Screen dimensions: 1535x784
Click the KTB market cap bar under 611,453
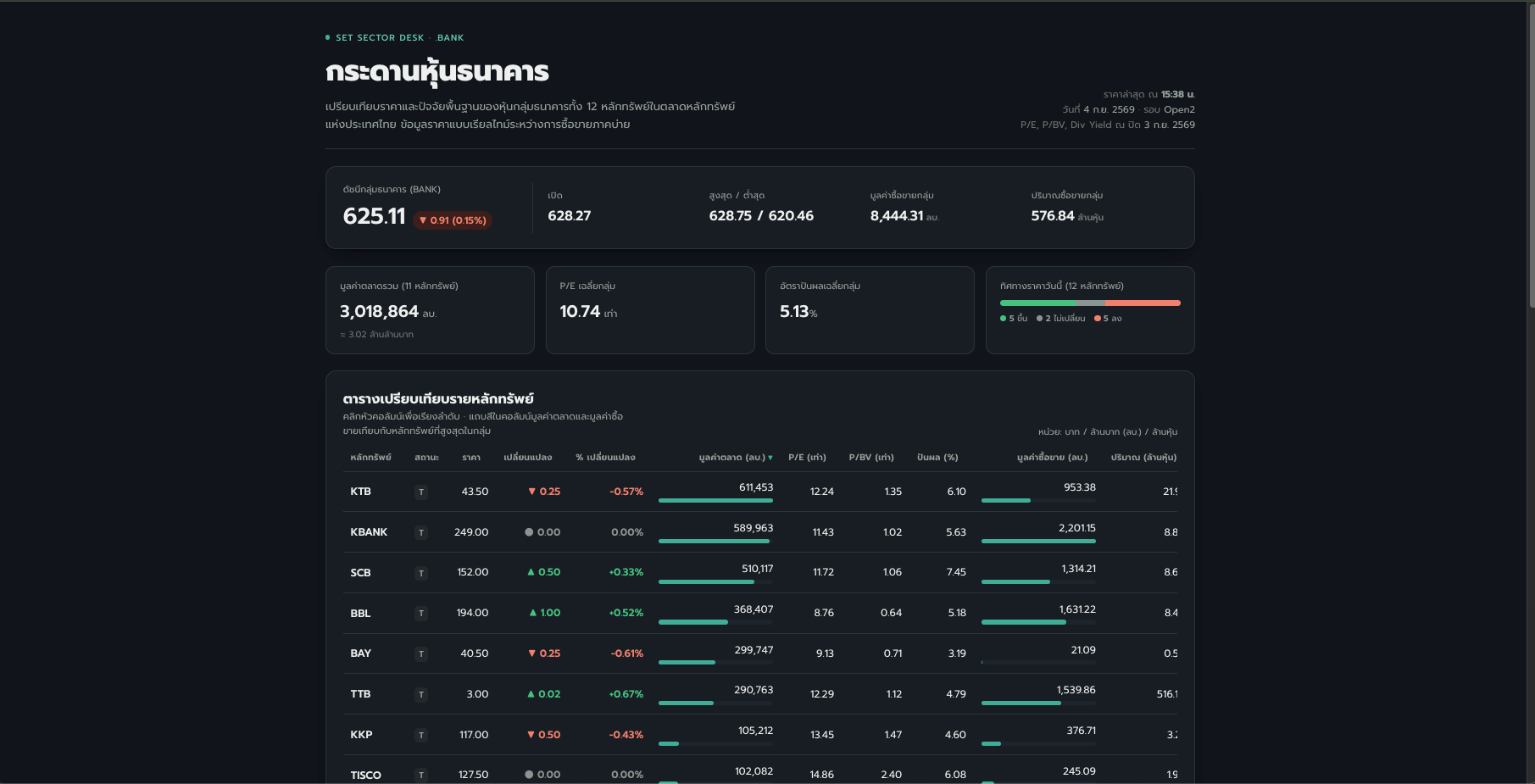coord(715,501)
